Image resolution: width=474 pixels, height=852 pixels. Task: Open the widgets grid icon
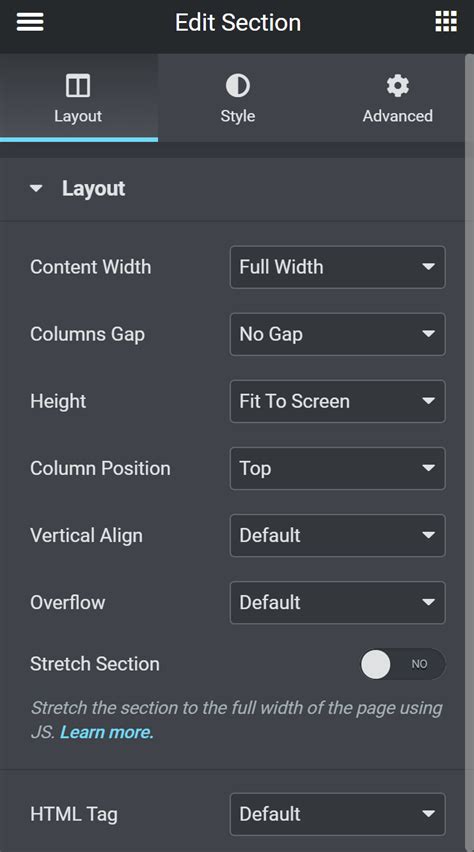tap(446, 22)
